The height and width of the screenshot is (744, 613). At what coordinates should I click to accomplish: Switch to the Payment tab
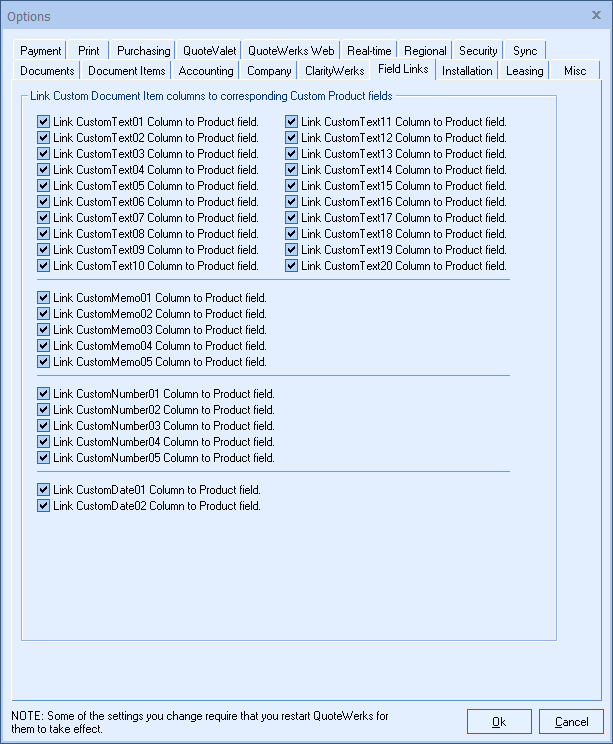[41, 51]
